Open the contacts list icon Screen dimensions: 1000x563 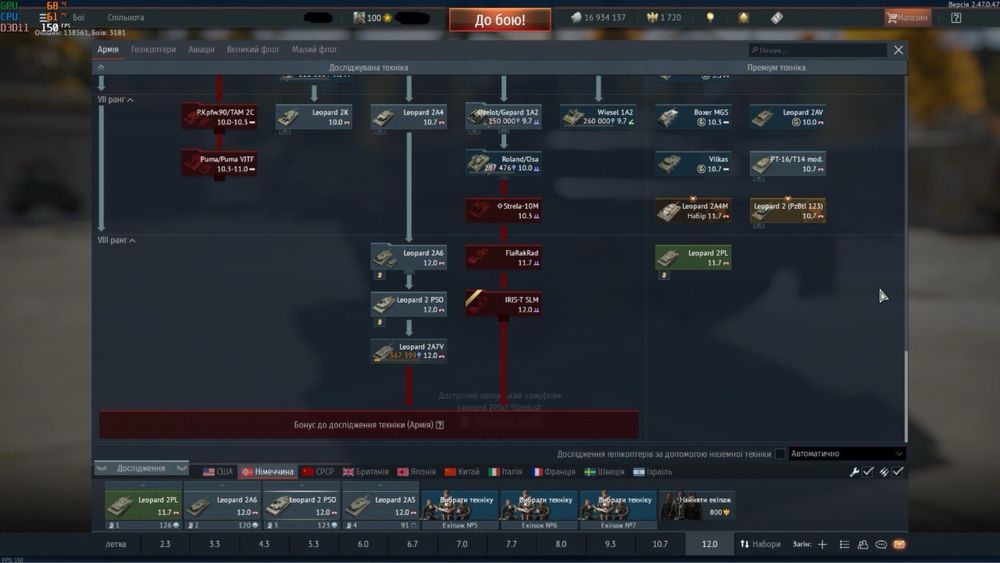point(844,545)
